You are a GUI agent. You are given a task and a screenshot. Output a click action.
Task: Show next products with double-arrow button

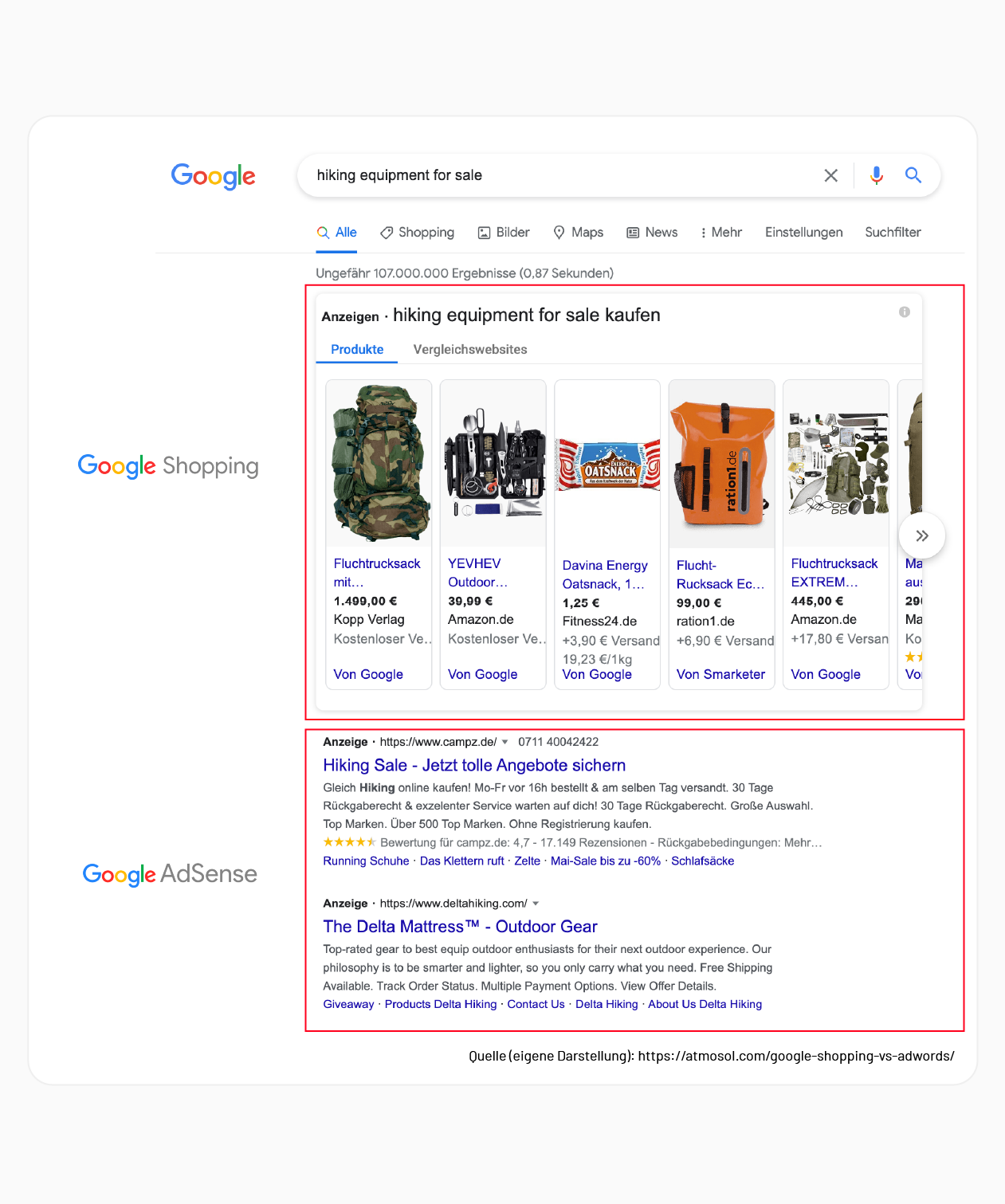[x=921, y=536]
